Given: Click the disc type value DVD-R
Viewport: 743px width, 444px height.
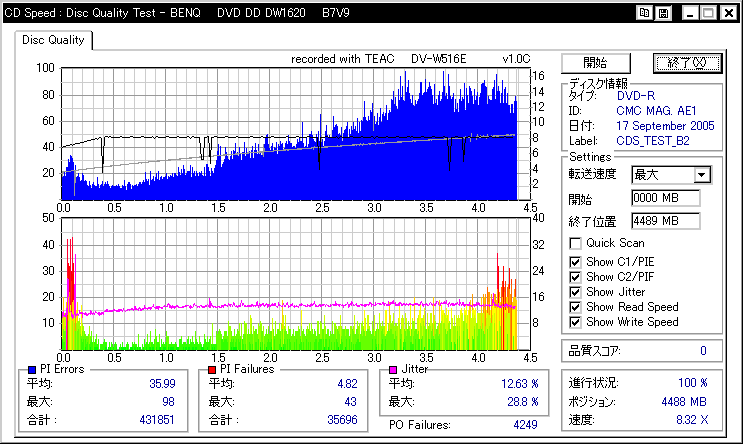Looking at the screenshot, I should click(x=636, y=96).
